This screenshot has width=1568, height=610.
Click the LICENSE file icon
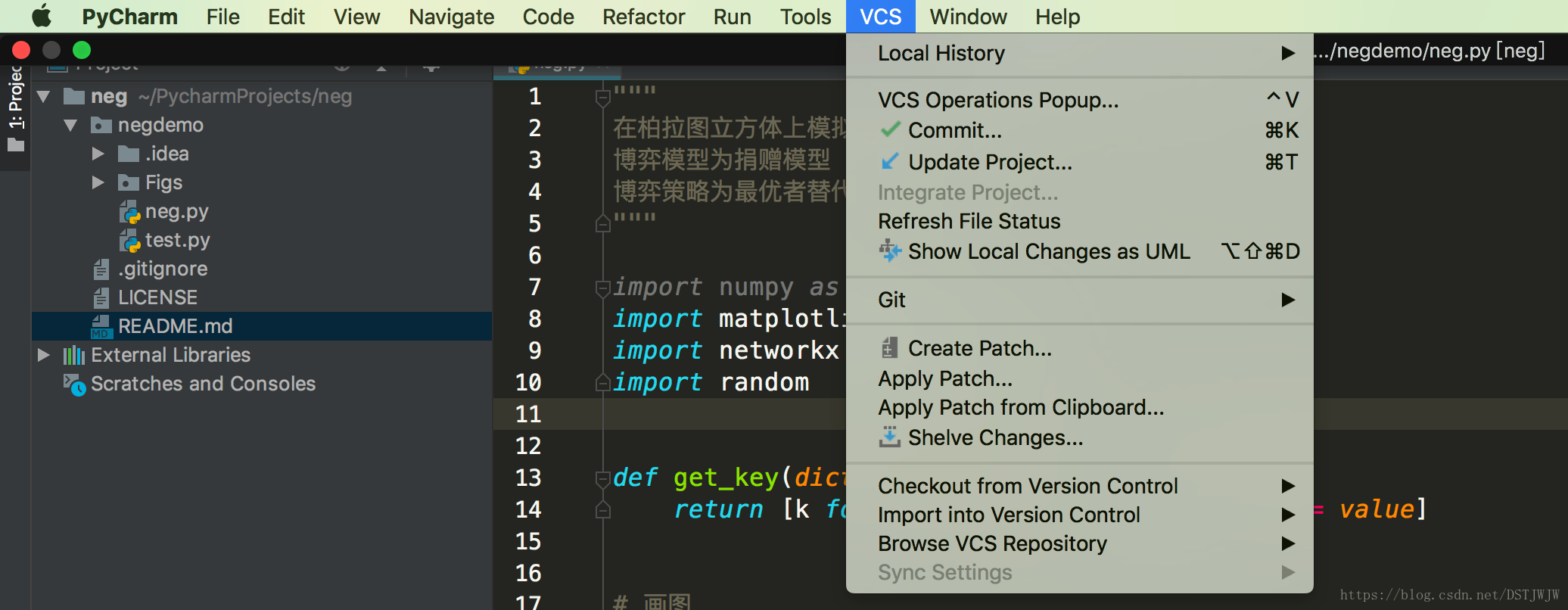[x=101, y=297]
